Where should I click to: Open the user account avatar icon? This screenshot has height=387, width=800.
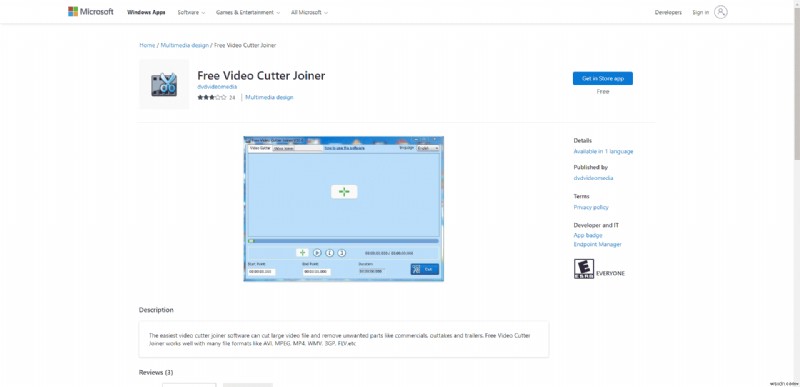720,12
